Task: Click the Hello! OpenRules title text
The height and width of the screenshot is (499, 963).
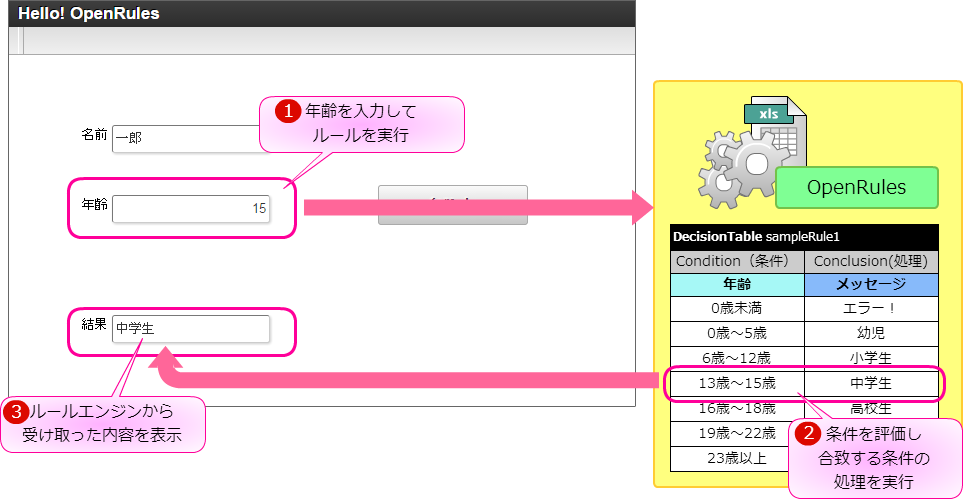Action: pos(88,14)
